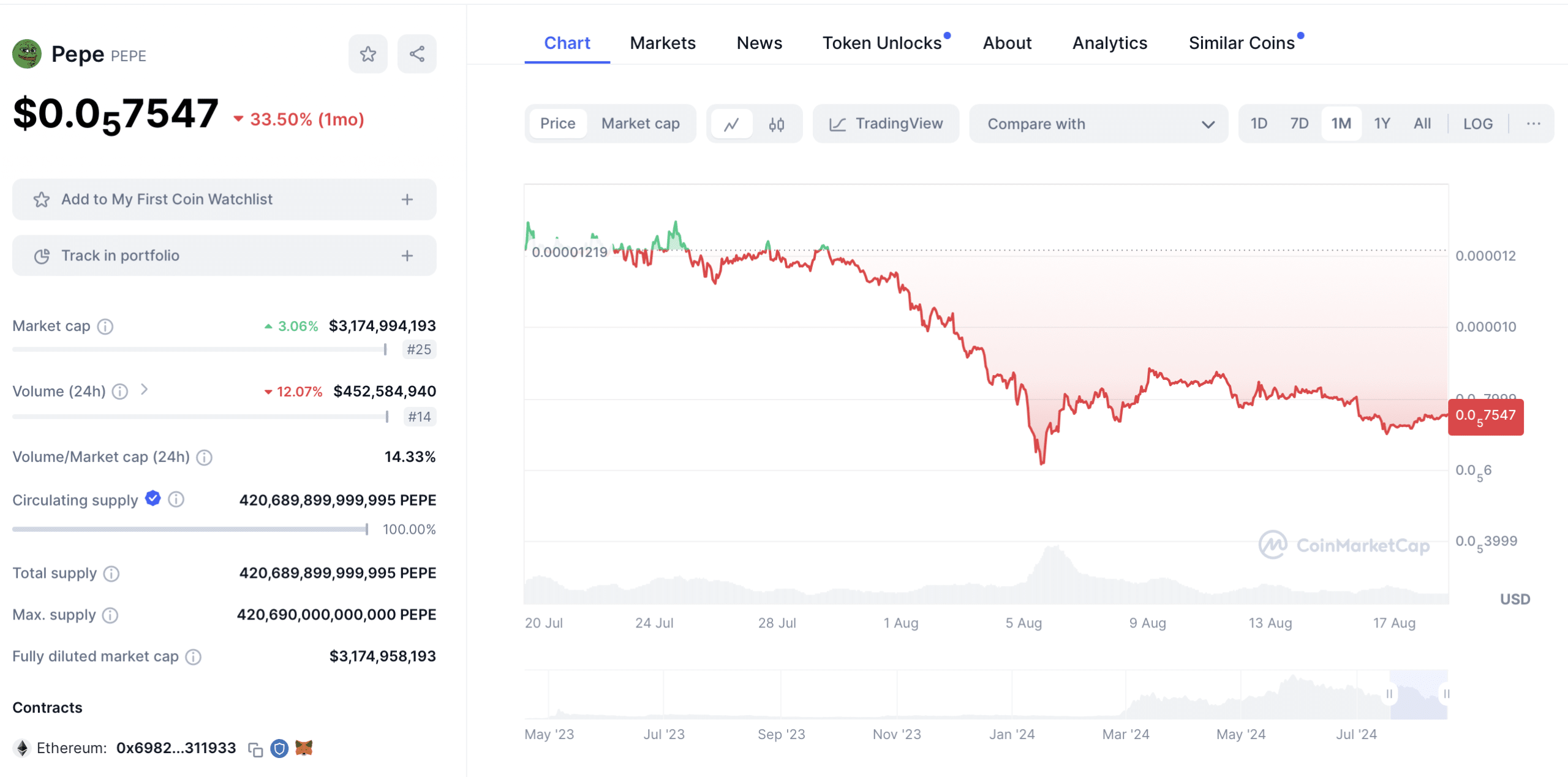Click the MetaMask fox icon
The width and height of the screenshot is (1568, 777).
click(x=304, y=748)
